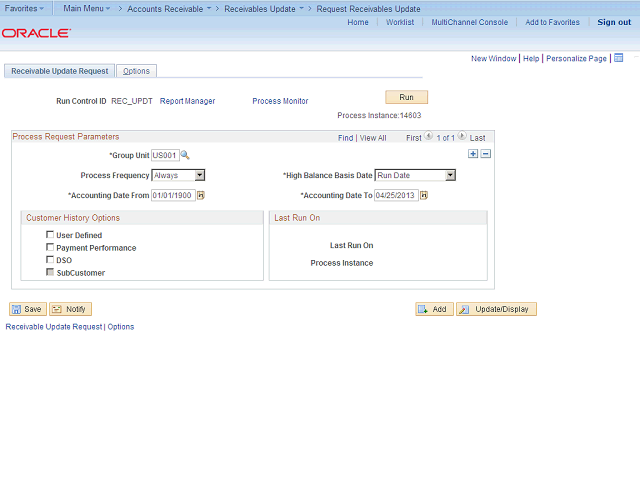Sign out of the application
Viewport: 640px width, 480px height.
point(614,22)
